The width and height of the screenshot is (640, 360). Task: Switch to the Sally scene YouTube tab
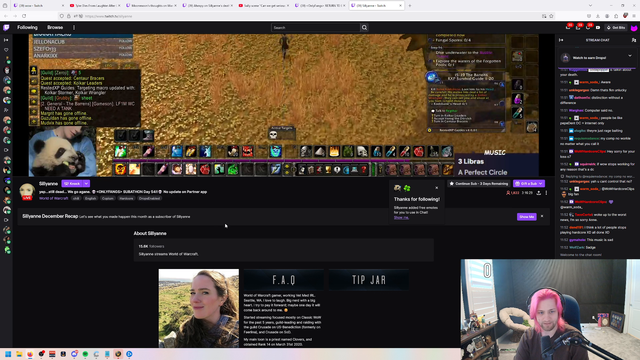pos(264,5)
